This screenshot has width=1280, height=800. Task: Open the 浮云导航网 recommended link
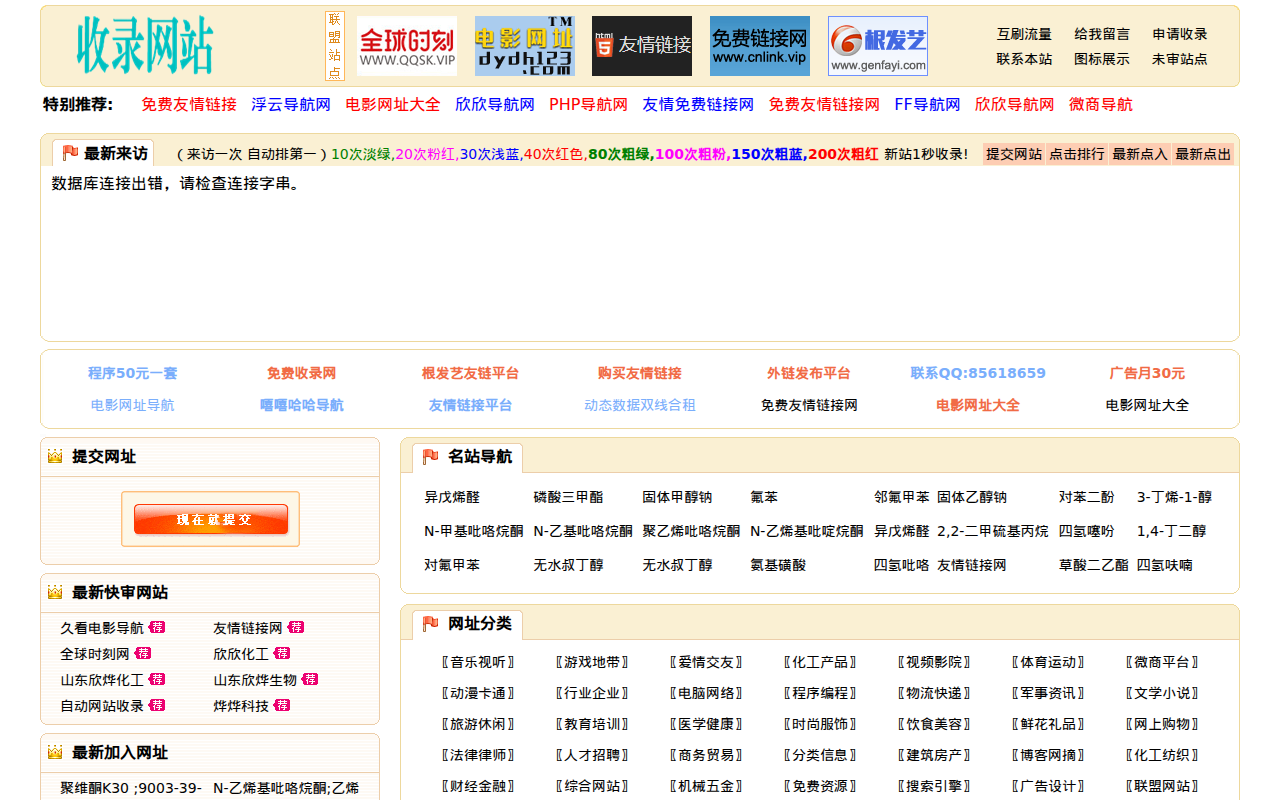coord(290,105)
